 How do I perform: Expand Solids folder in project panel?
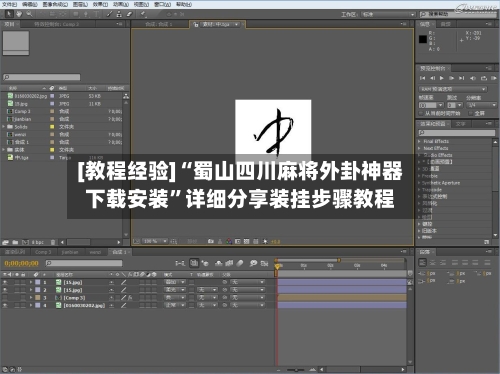coord(4,127)
